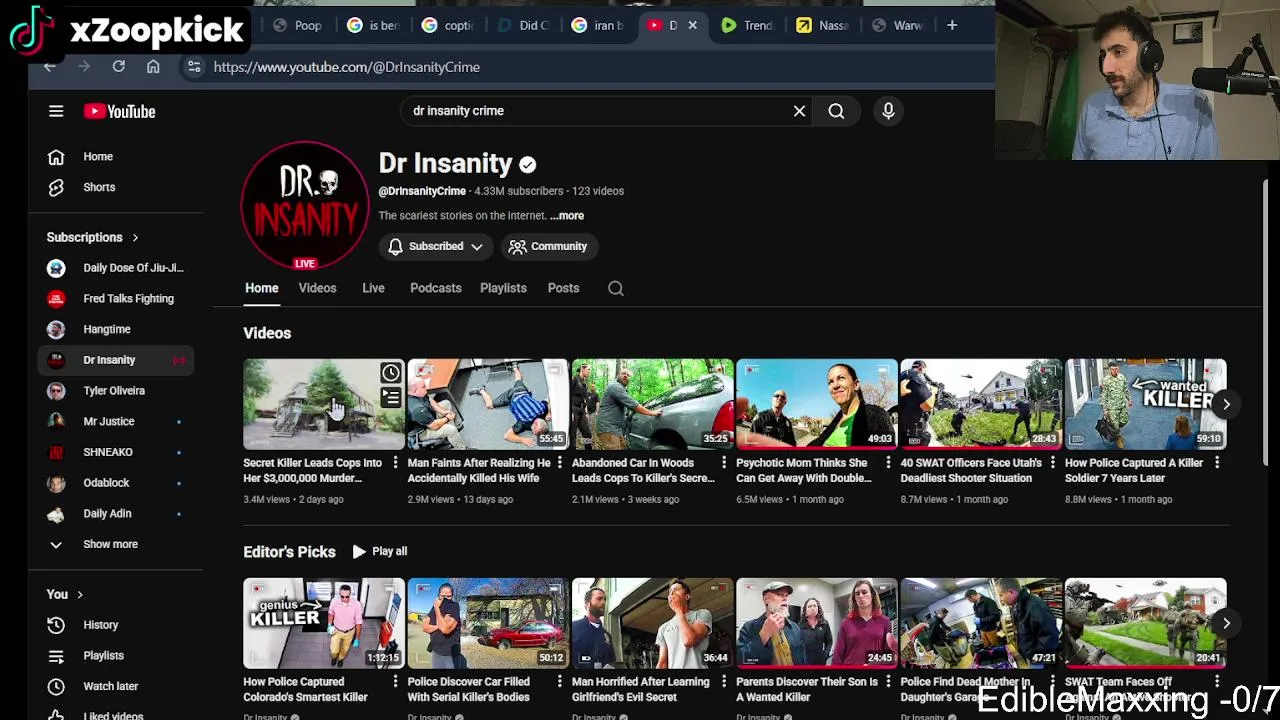Click the Dr Insanity channel avatar
Viewport: 1280px width, 720px height.
(305, 205)
